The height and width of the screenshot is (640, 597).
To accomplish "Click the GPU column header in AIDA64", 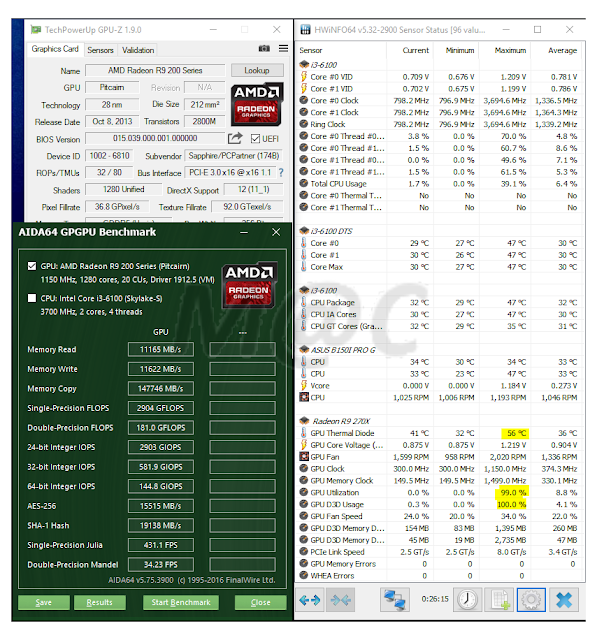I will coord(161,332).
